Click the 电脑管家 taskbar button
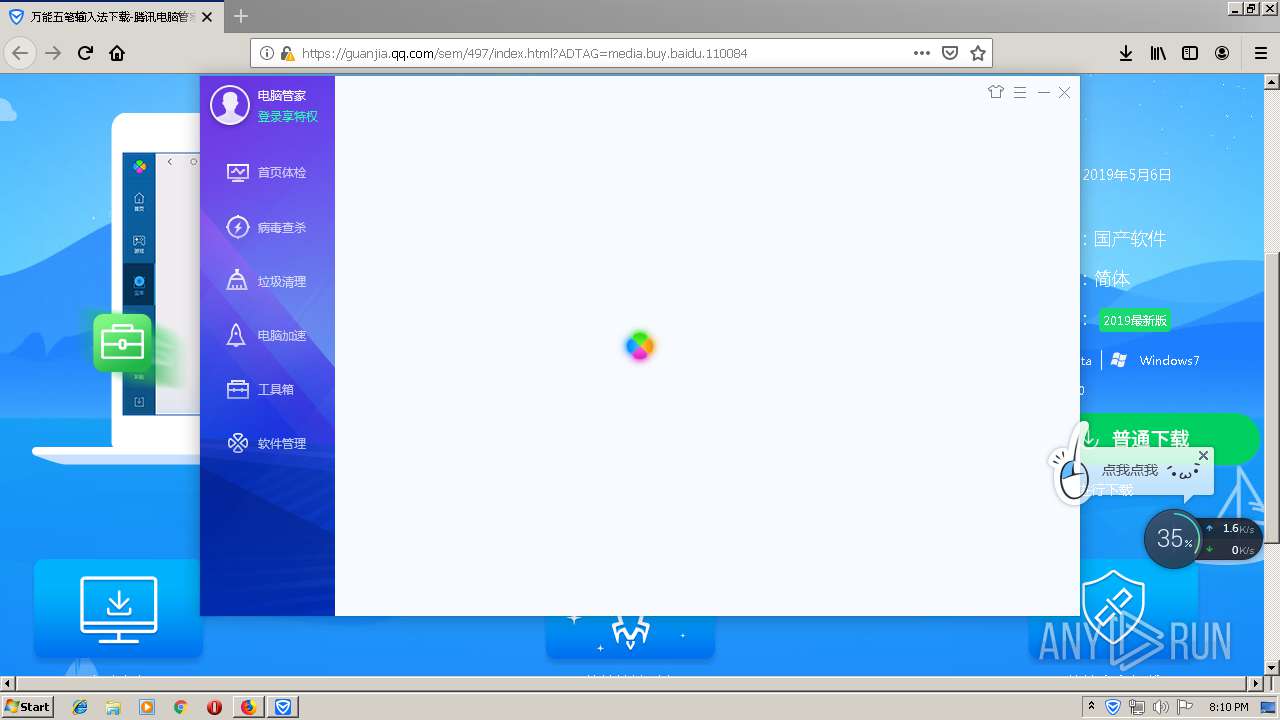 284,707
